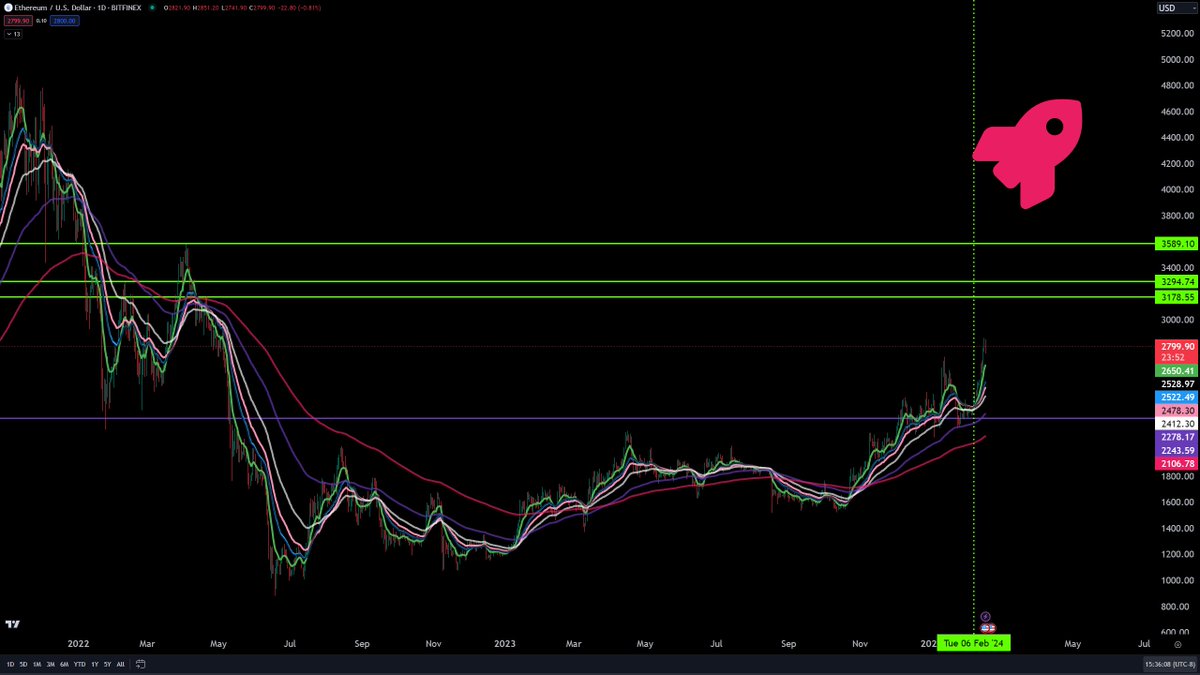Set range to 1D
Viewport: 1200px width, 675px height.
coord(10,664)
